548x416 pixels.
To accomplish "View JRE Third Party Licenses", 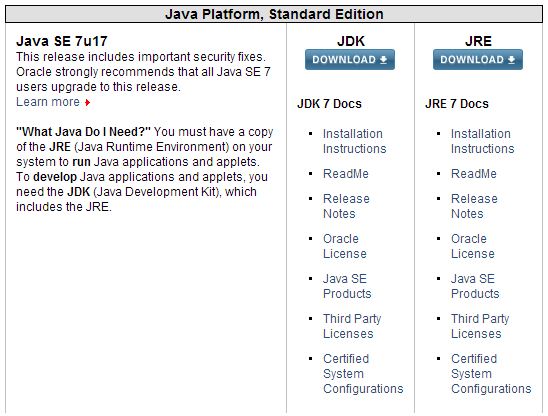I will pos(480,326).
